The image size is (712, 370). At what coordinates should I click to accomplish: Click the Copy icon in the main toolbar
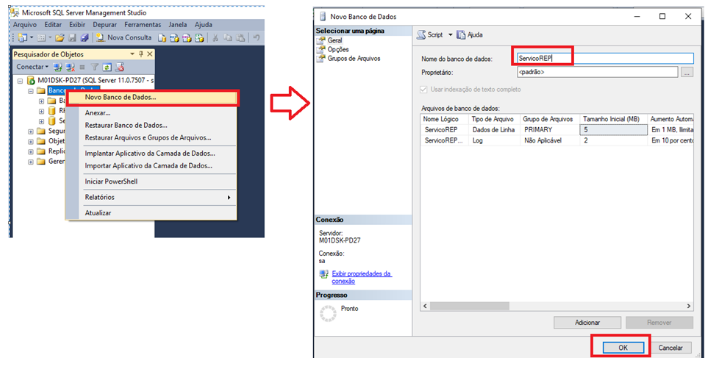point(228,38)
